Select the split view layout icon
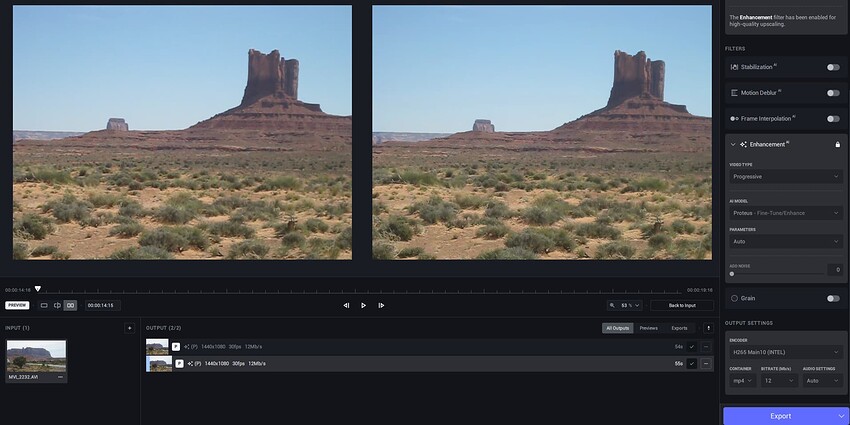 [x=57, y=305]
